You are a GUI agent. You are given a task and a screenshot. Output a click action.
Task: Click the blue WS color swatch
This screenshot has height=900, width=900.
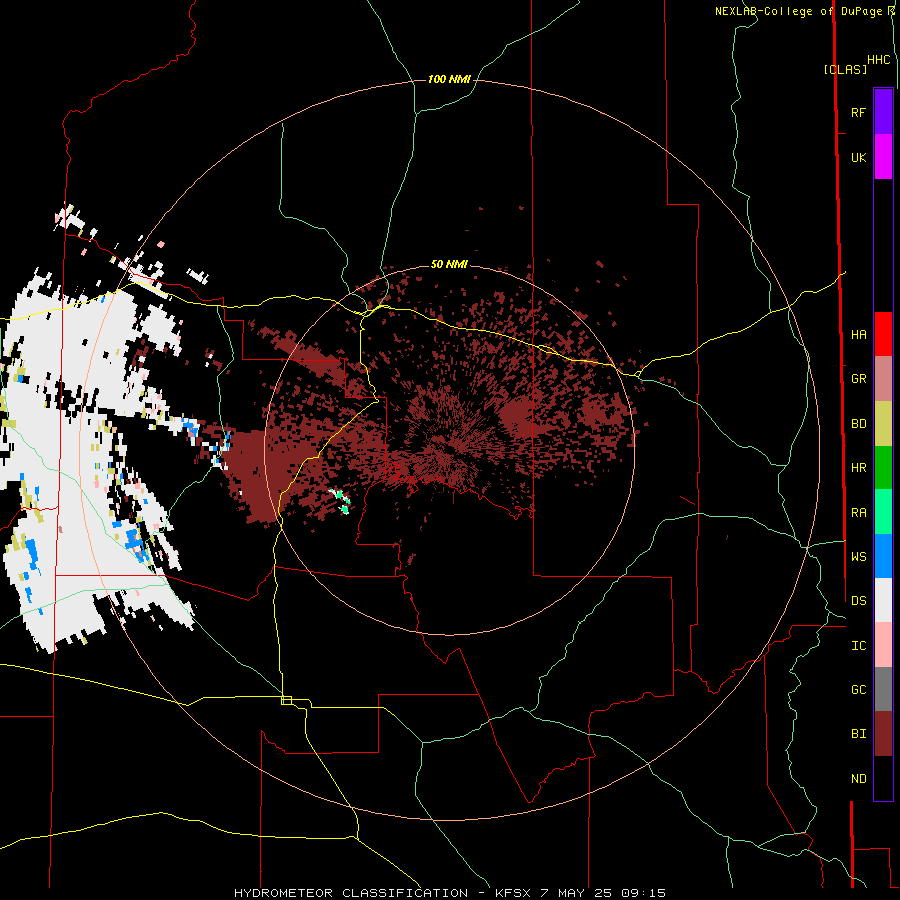point(883,556)
